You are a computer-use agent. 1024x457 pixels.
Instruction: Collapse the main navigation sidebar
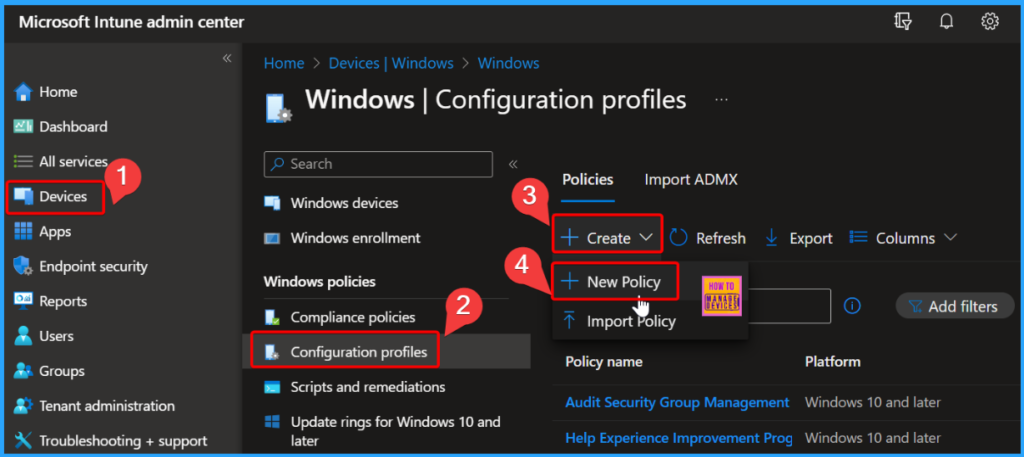[227, 58]
